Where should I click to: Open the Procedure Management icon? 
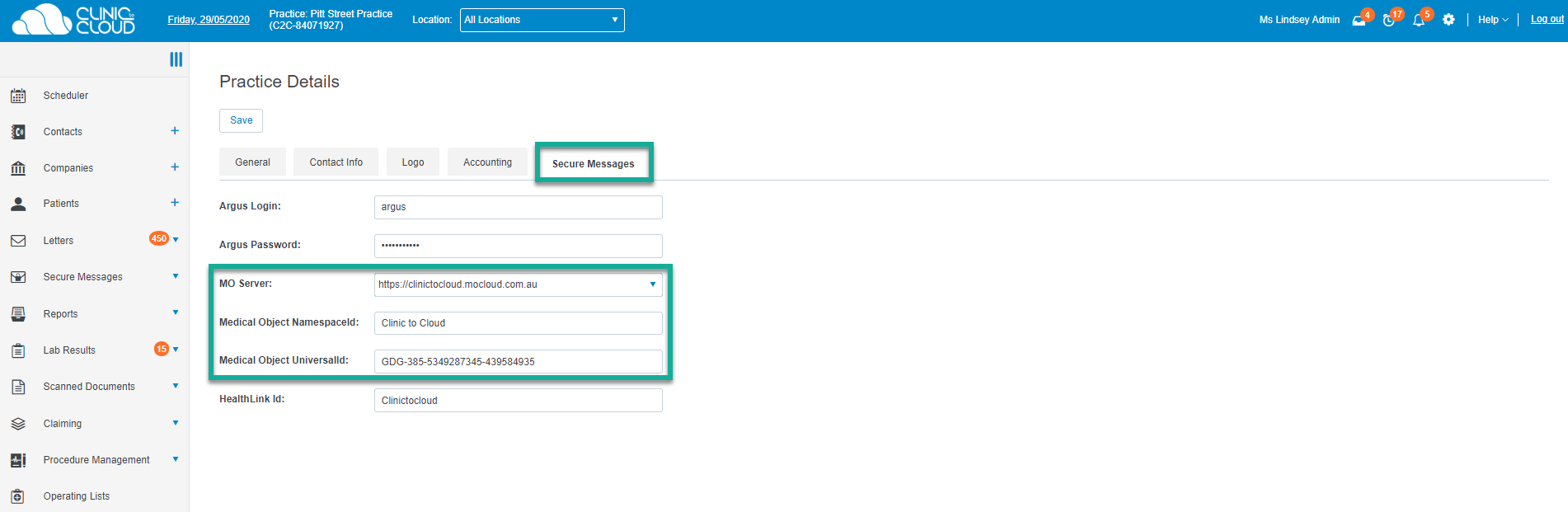(x=18, y=460)
